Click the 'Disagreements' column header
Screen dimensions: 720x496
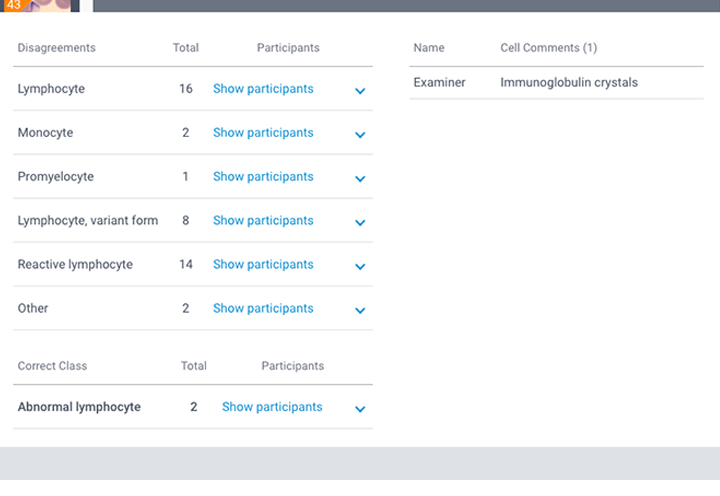pyautogui.click(x=56, y=48)
